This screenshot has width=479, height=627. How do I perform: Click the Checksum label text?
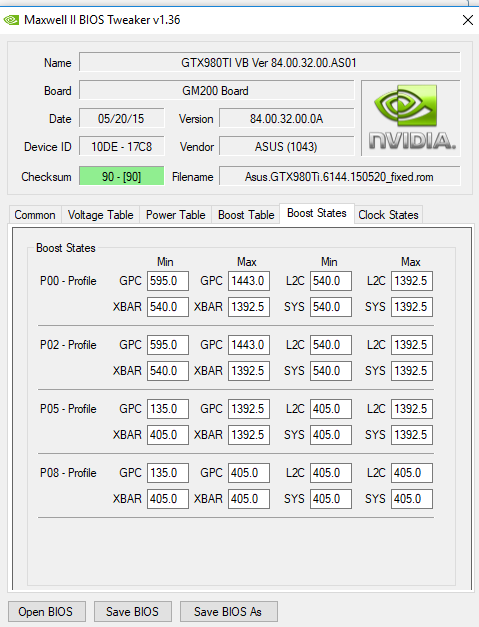[x=46, y=176]
